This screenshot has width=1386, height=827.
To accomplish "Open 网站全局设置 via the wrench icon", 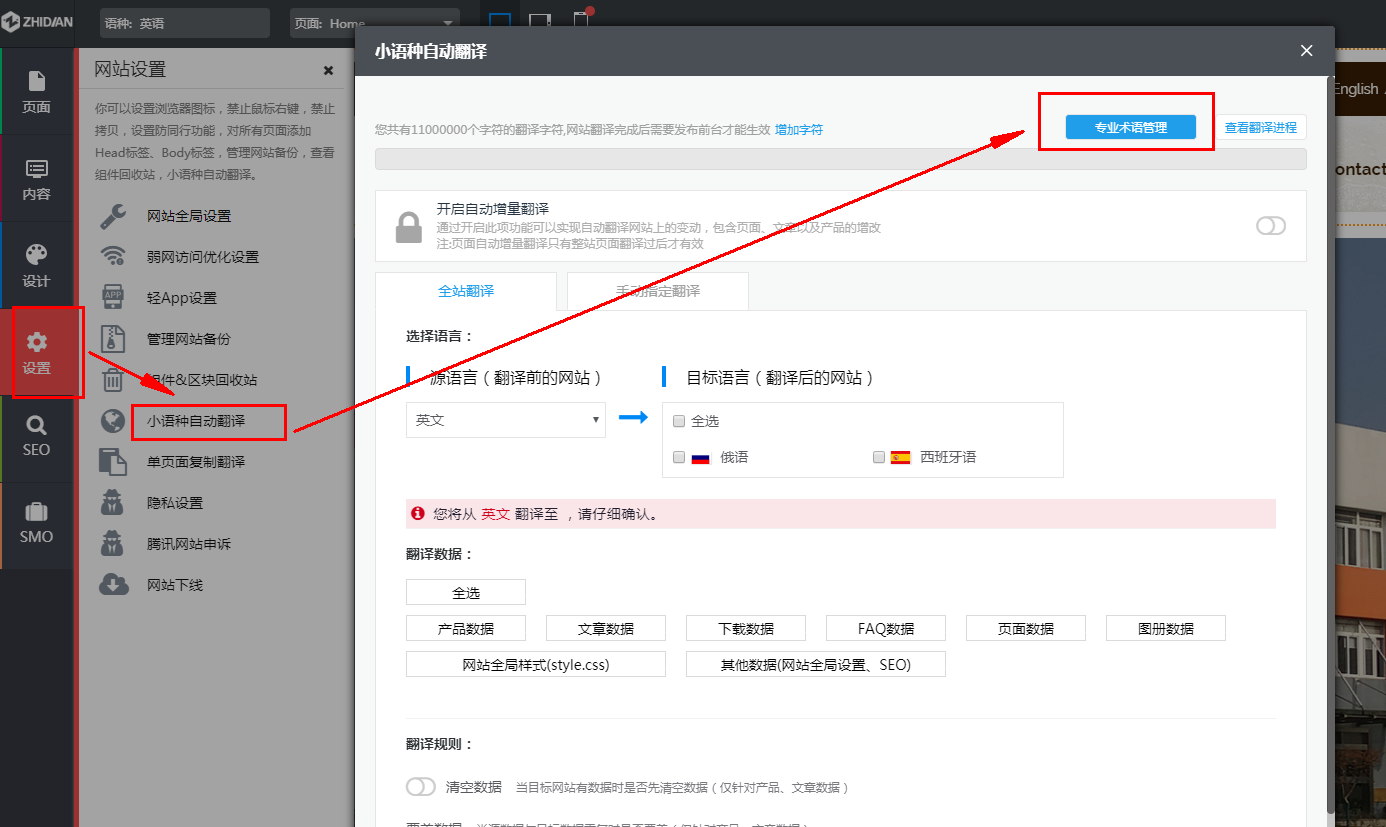I will [x=113, y=215].
